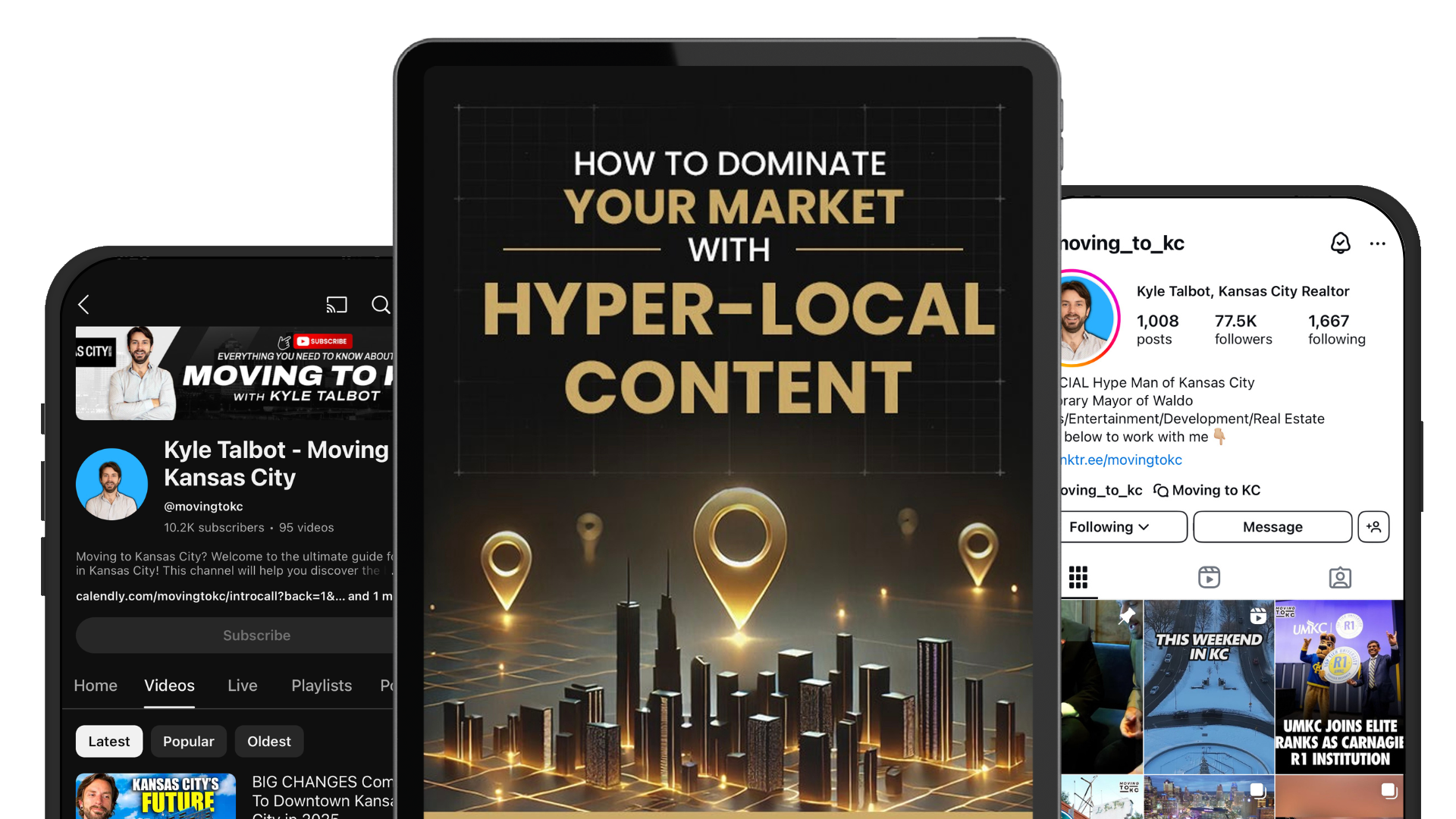Viewport: 1456px width, 819px height.
Task: Open the Moving to KC broadcast channel
Action: 1207,491
